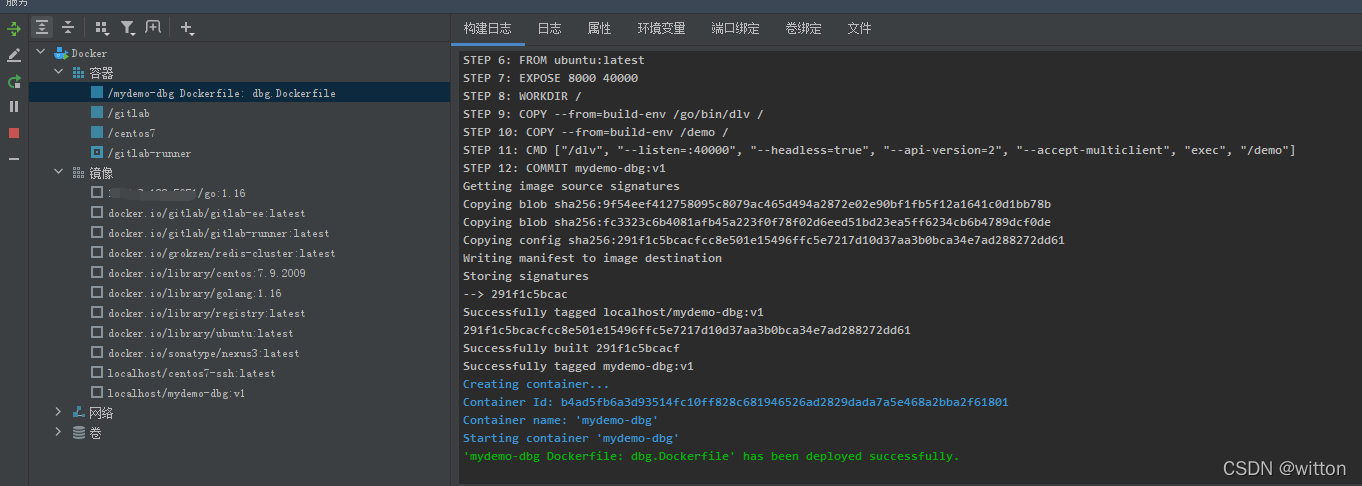Click the 镜像 images grid icon
Viewport: 1362px width, 486px height.
tap(79, 173)
